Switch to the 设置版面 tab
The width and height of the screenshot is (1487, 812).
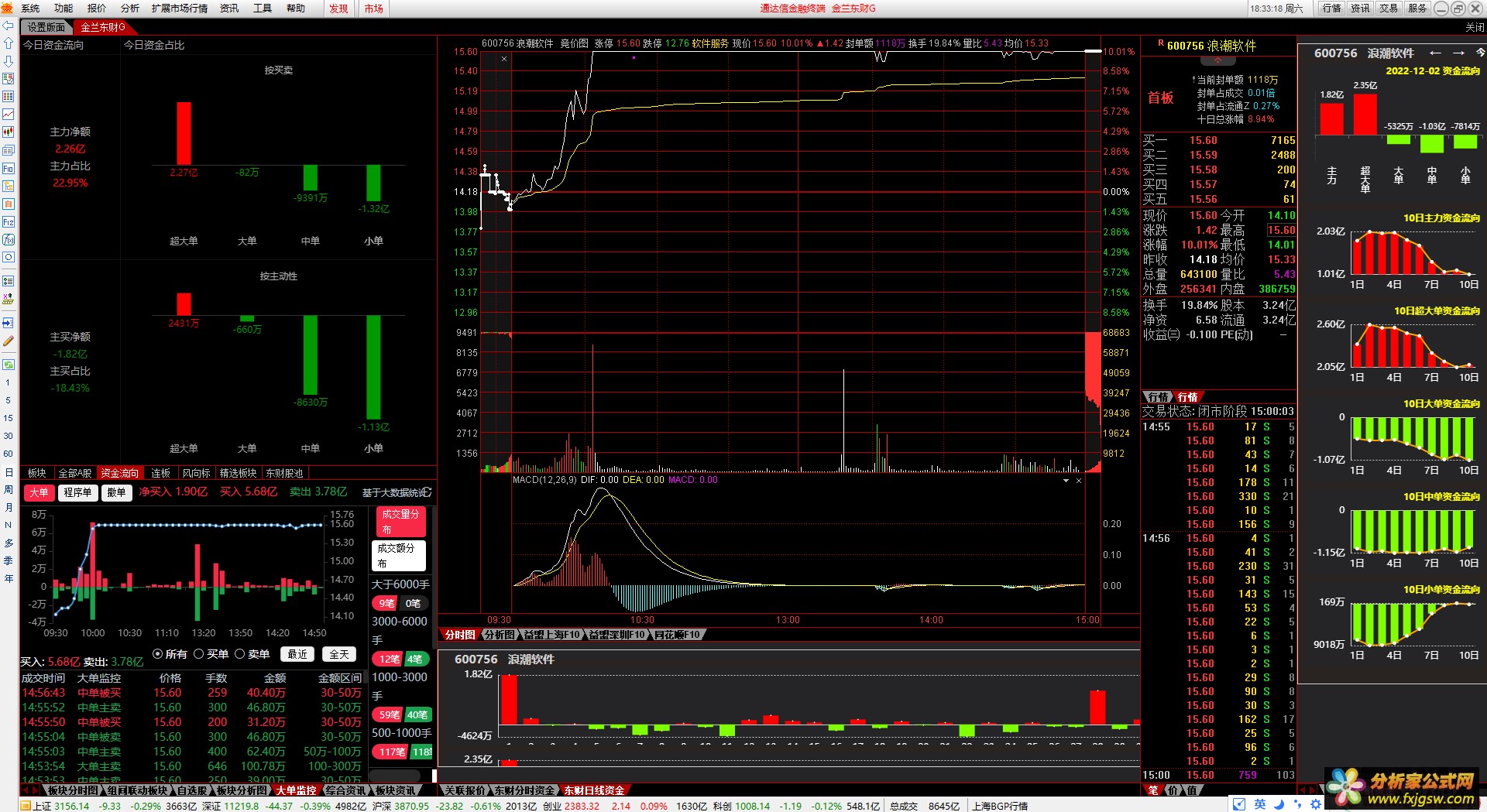click(x=46, y=27)
